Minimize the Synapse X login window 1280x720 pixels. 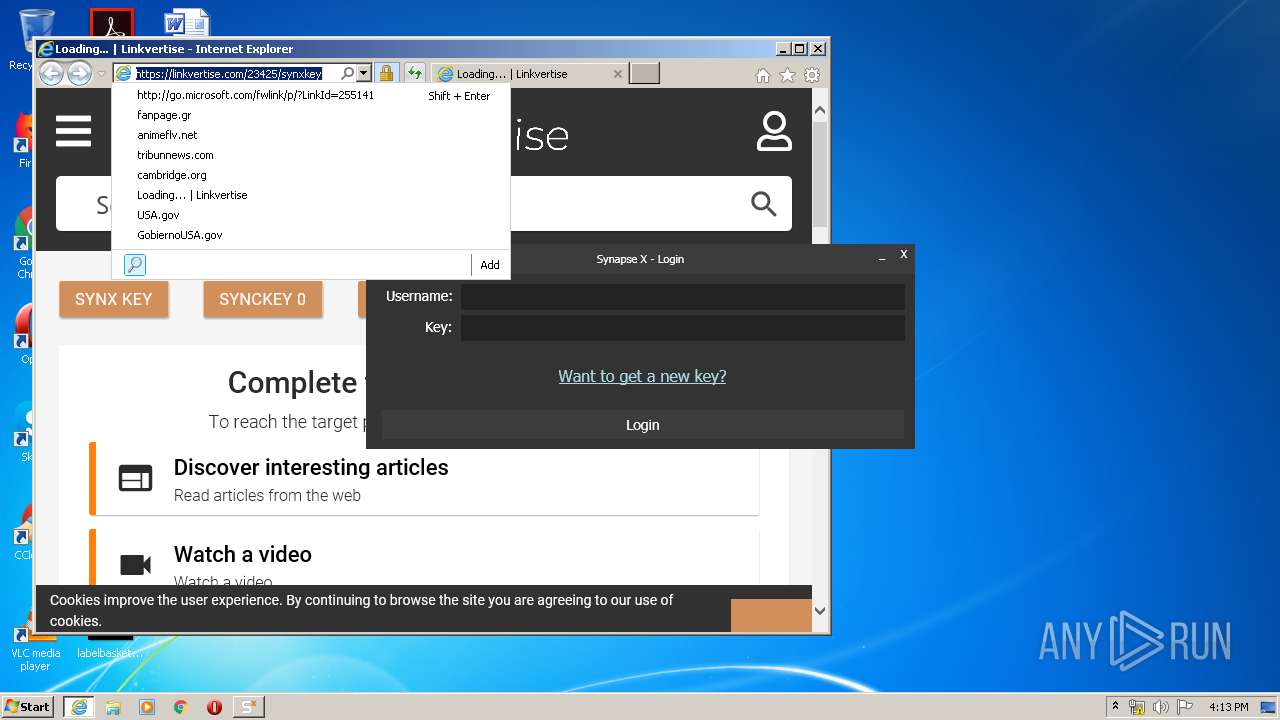point(882,258)
